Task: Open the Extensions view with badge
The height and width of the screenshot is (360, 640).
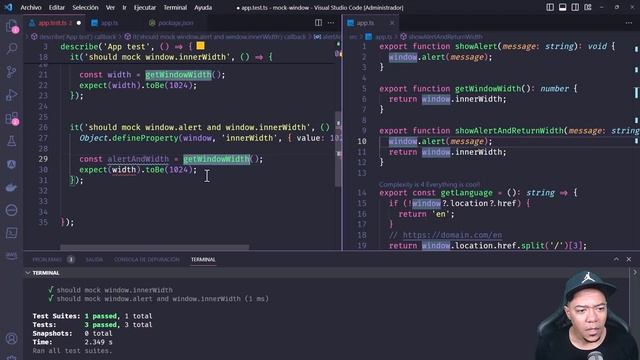Action: coord(11,118)
